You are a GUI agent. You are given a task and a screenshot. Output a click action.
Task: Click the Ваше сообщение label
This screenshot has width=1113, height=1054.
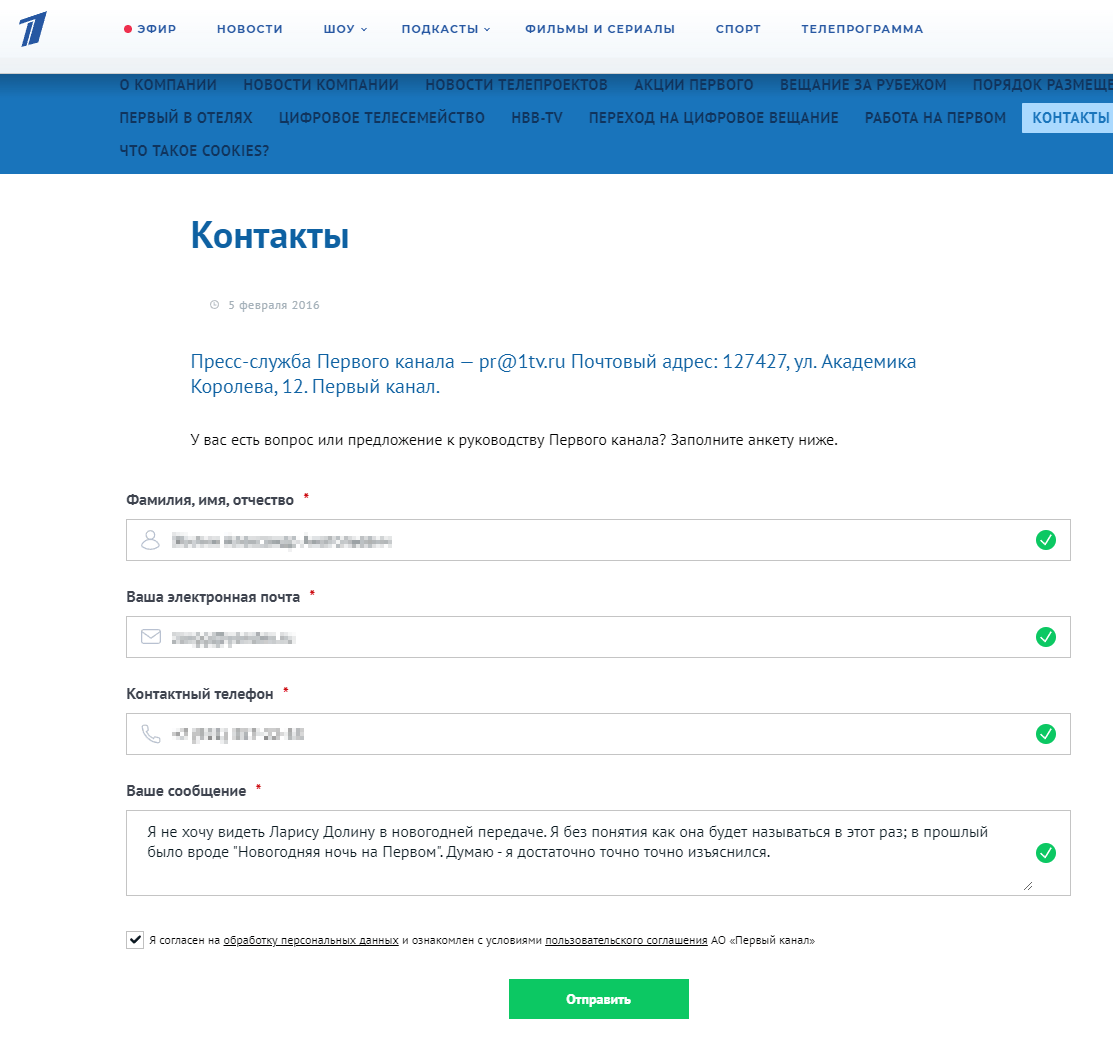[x=186, y=791]
